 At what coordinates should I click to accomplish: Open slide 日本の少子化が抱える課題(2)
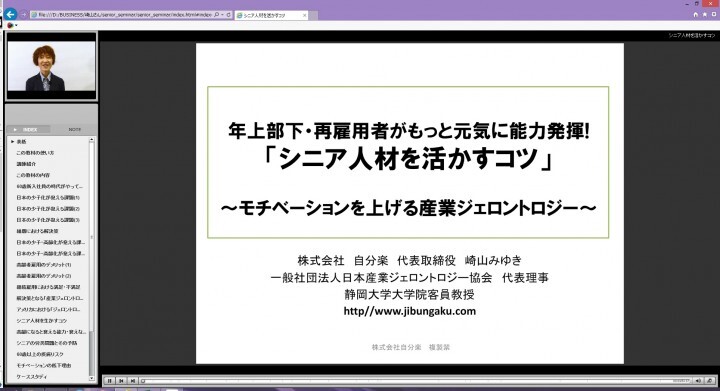click(x=48, y=208)
